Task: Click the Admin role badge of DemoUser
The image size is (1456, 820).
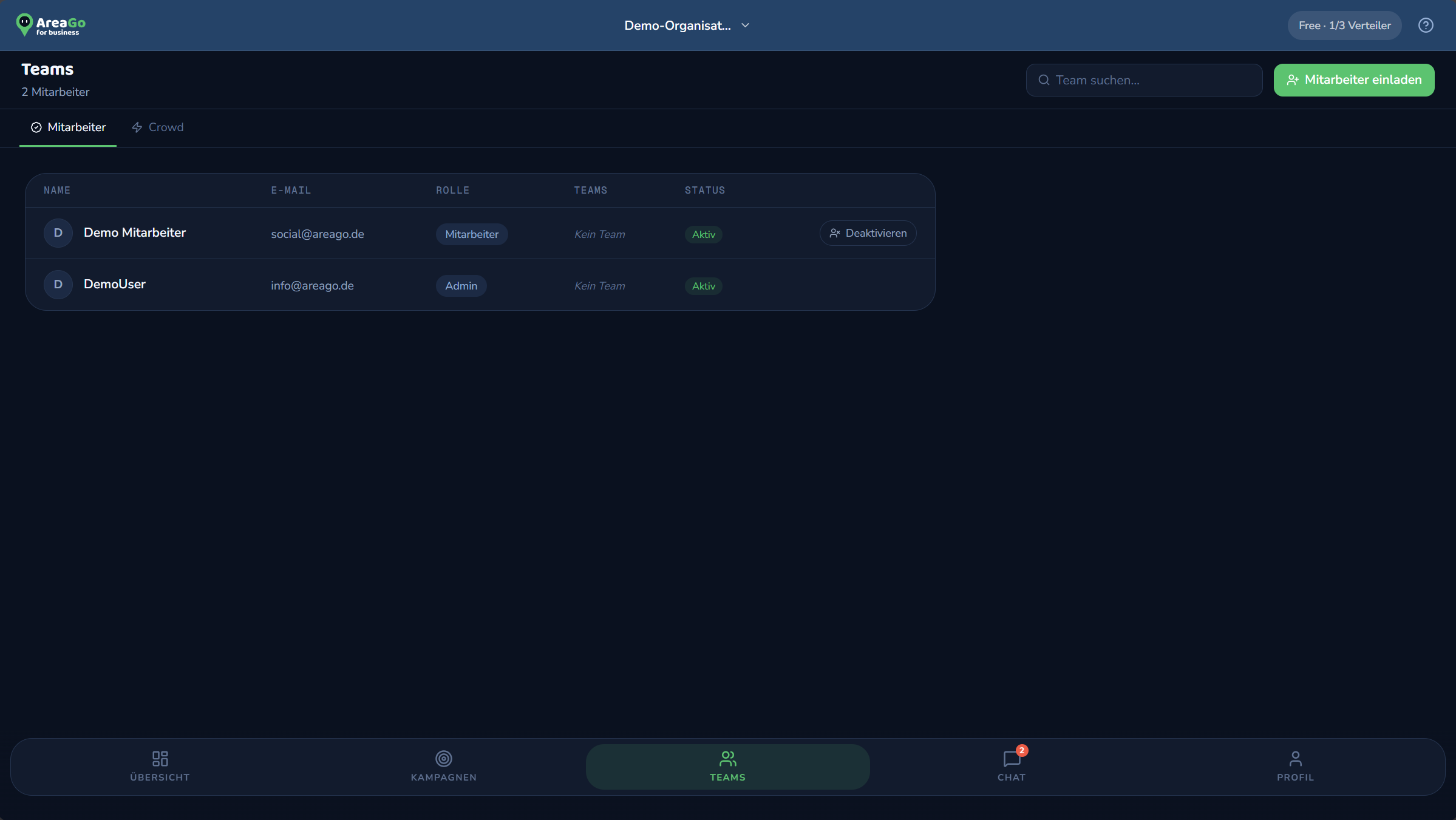Action: (461, 286)
